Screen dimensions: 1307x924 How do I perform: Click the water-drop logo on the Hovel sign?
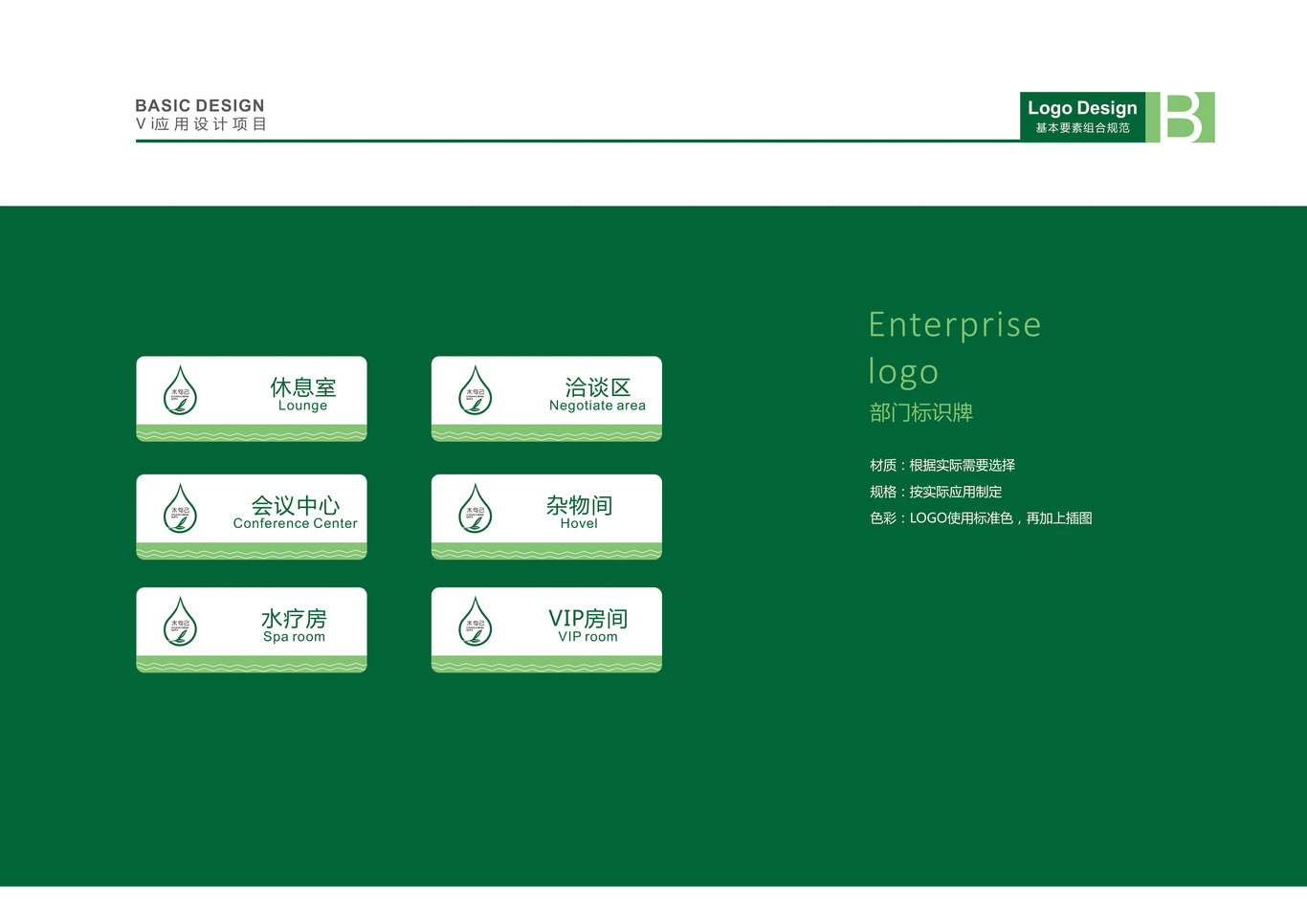coord(475,508)
